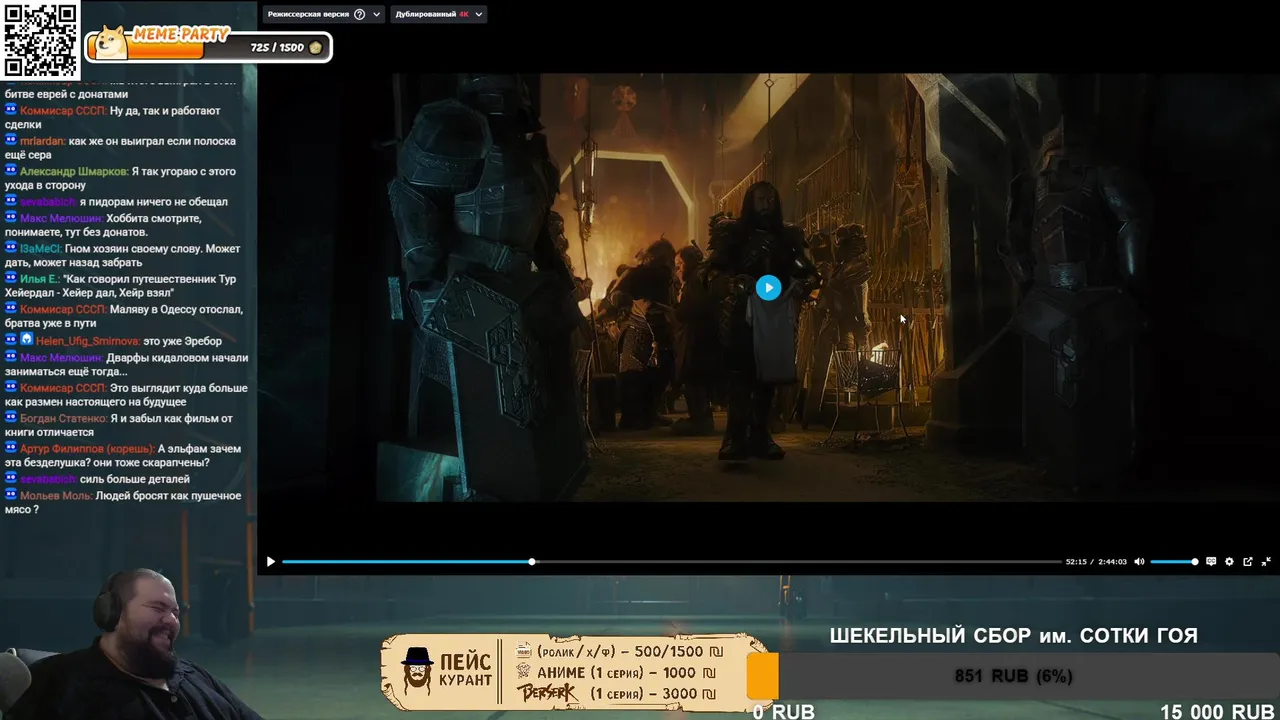This screenshot has width=1280, height=720.
Task: Click the badge icon before Helen_Ufig_Smirnova
Action: [27, 340]
